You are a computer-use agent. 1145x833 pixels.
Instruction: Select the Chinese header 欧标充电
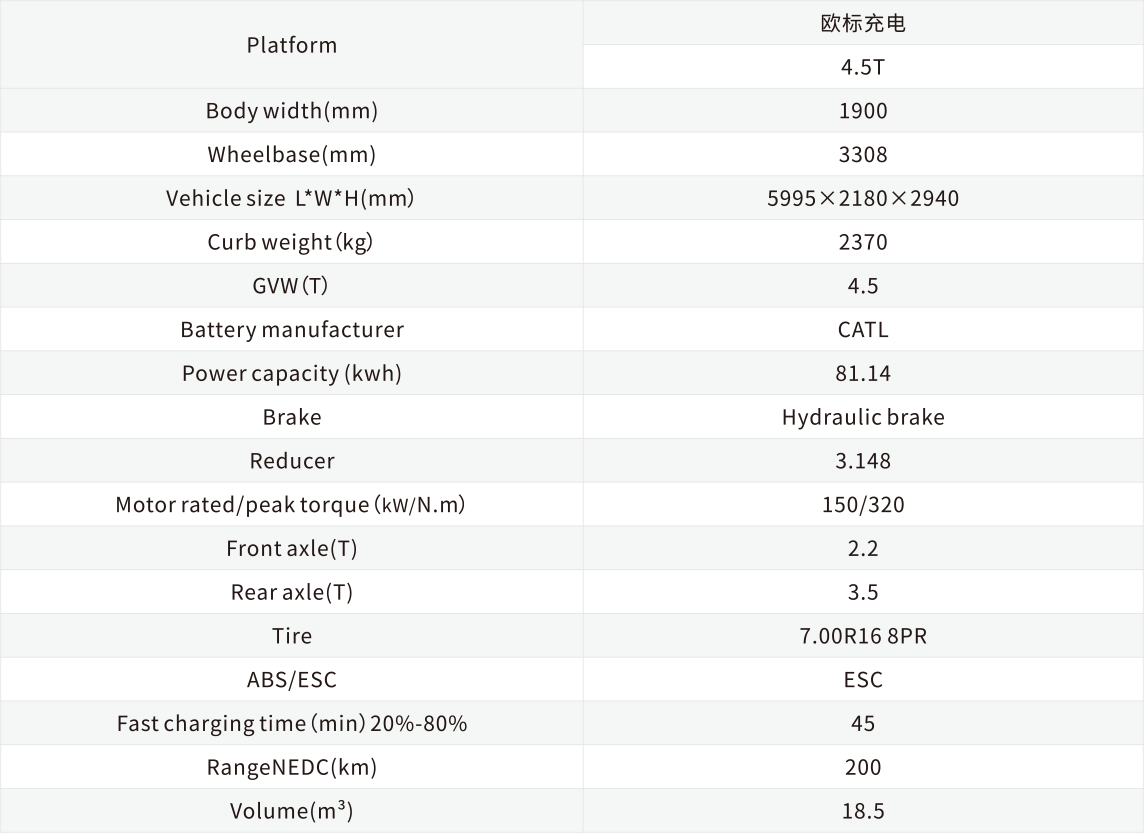pos(862,23)
